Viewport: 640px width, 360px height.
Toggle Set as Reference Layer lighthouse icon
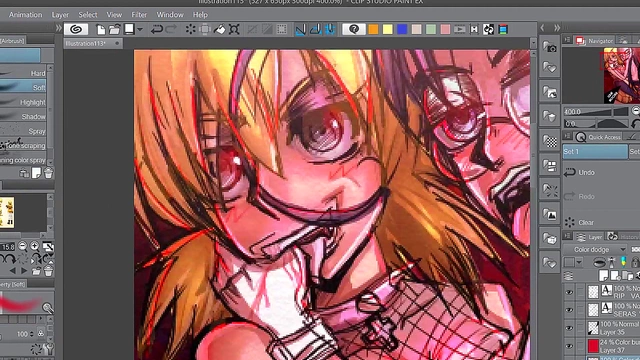pyautogui.click(x=611, y=262)
